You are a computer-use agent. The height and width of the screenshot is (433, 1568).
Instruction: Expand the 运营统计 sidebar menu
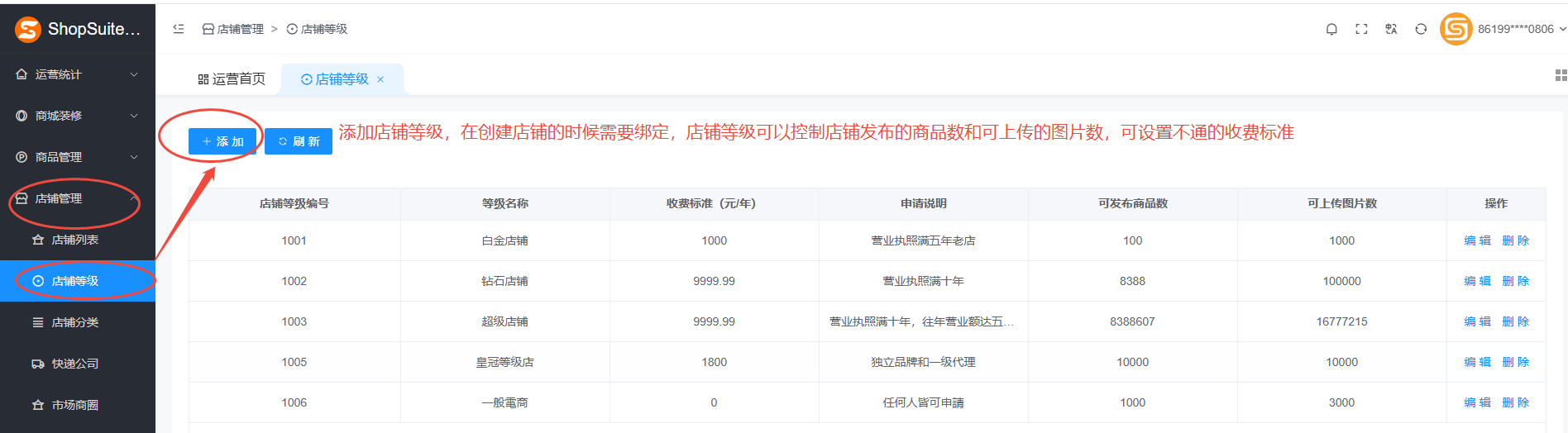78,74
